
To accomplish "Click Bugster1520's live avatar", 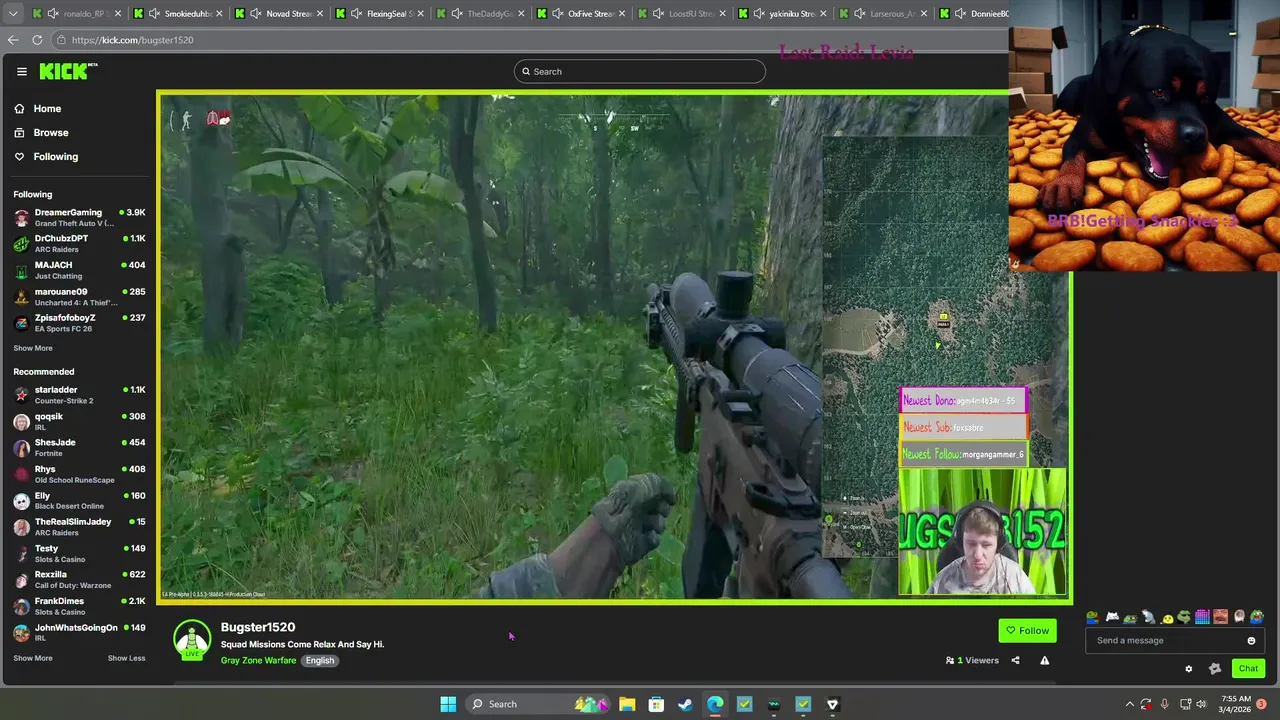I will pyautogui.click(x=192, y=640).
